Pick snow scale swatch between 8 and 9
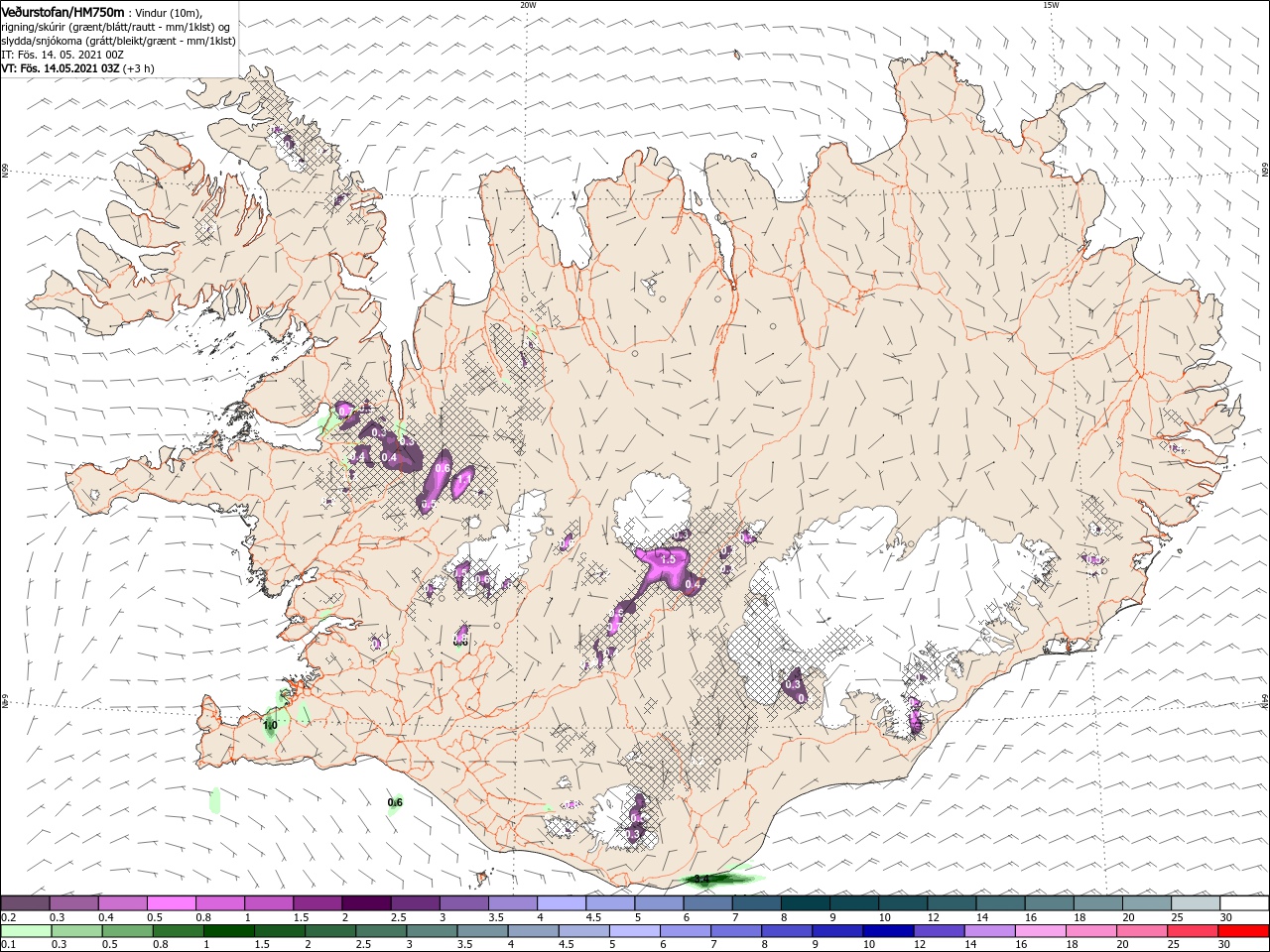The image size is (1270, 952). pos(806,902)
